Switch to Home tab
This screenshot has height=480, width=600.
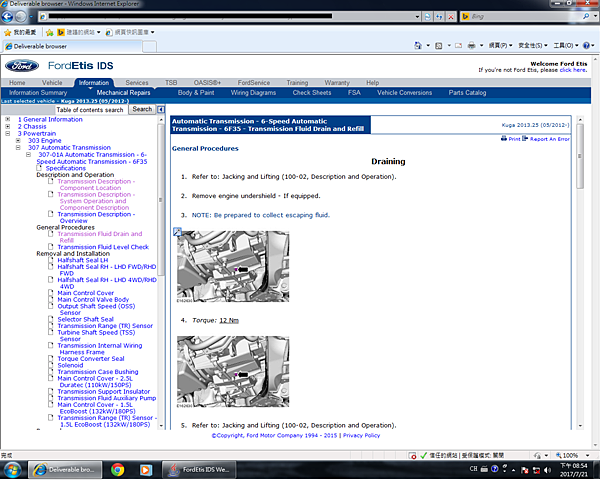[x=17, y=83]
